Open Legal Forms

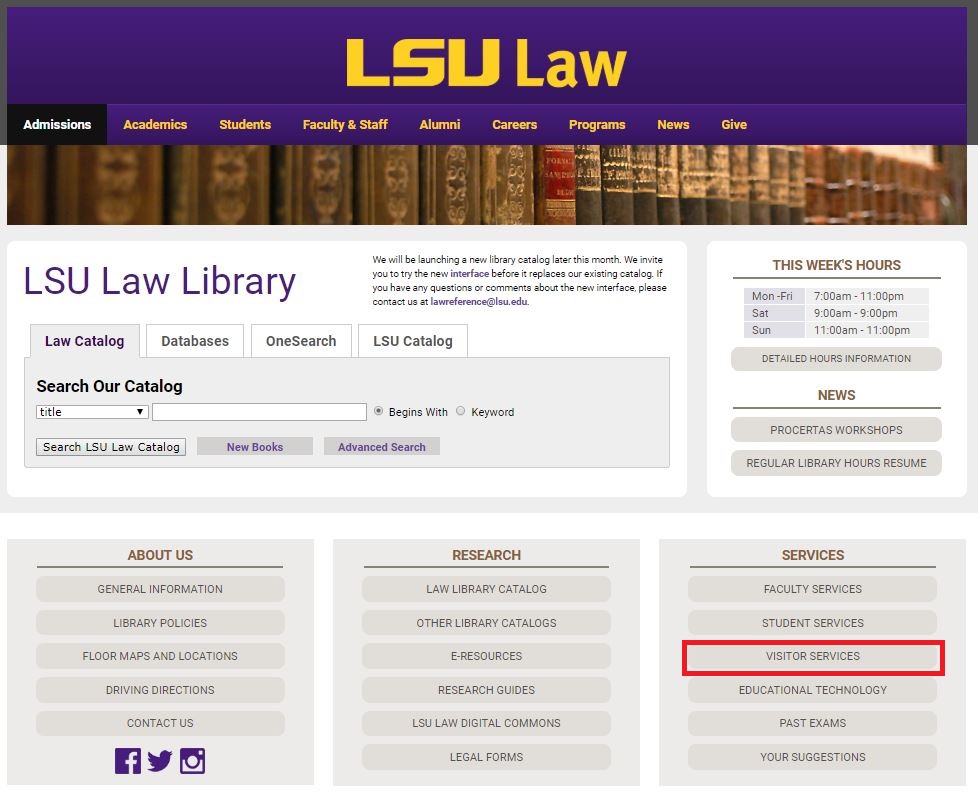487,757
